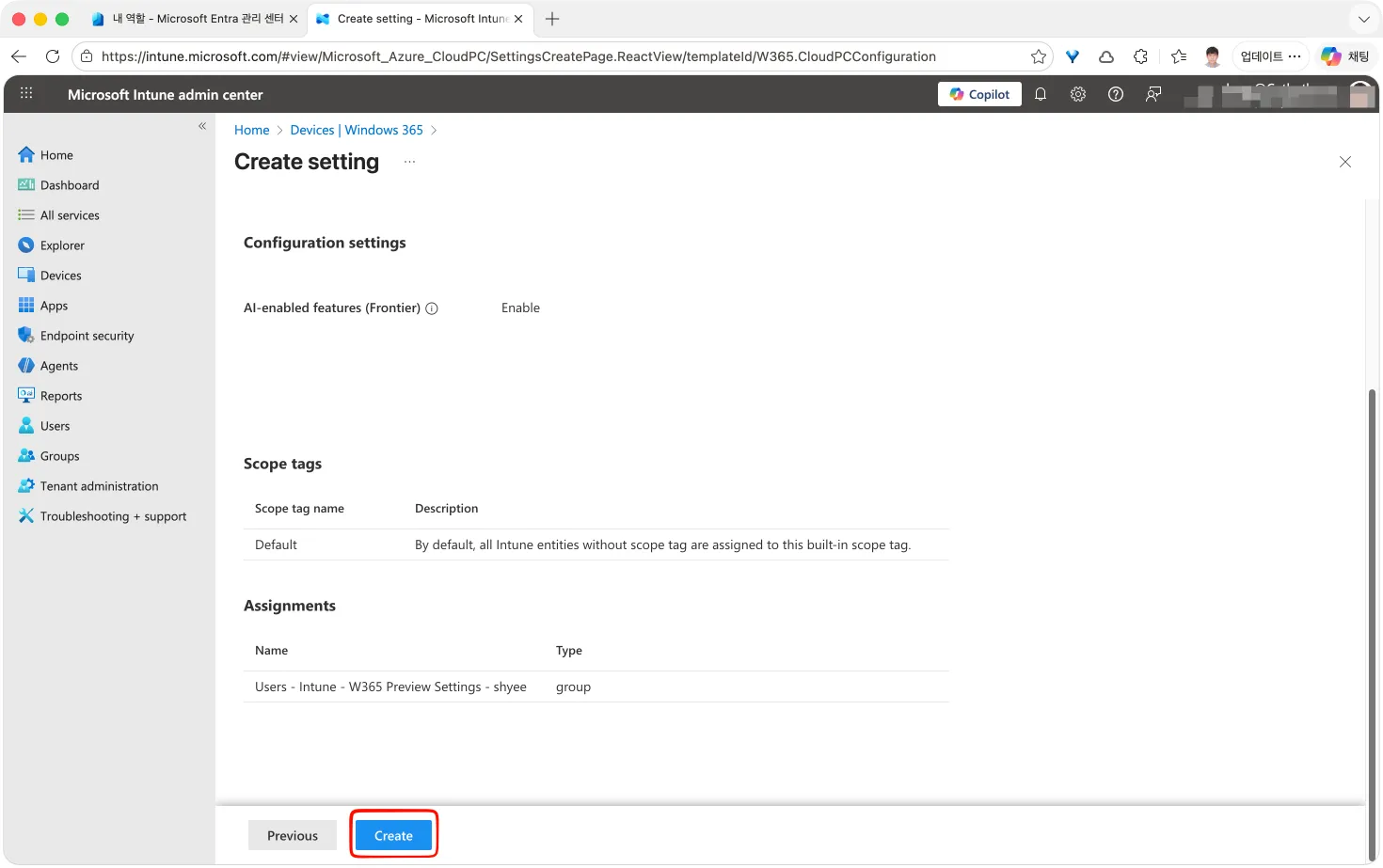Open the ellipsis menu beside Create setting
The image size is (1383, 868).
pyautogui.click(x=410, y=162)
